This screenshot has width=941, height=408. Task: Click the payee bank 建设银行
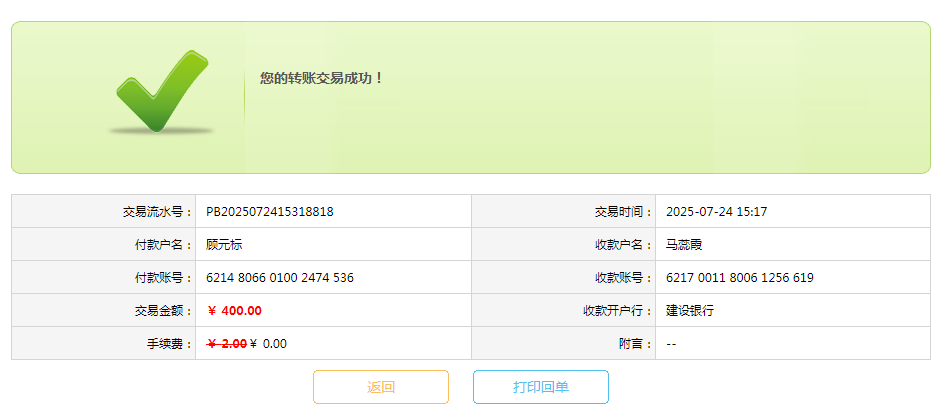(690, 311)
